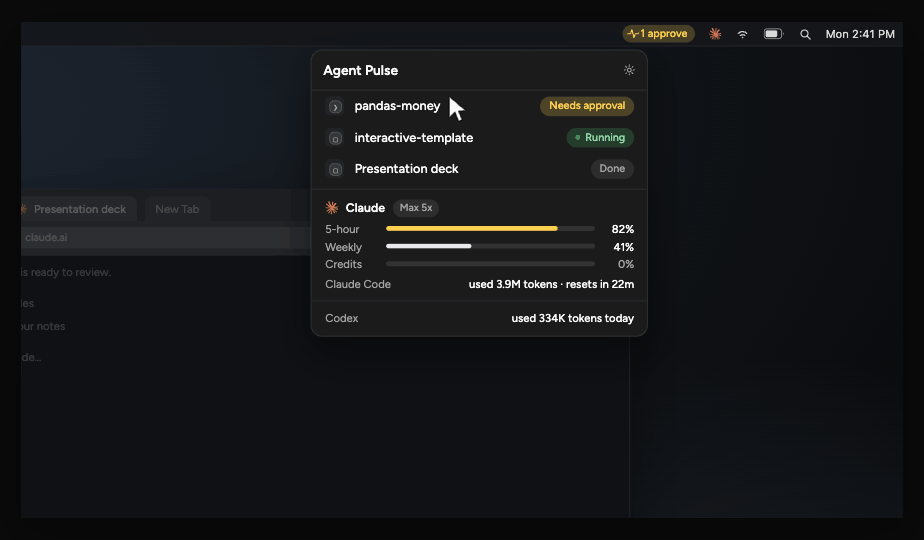Click the 5-hour usage progress bar

pos(490,229)
